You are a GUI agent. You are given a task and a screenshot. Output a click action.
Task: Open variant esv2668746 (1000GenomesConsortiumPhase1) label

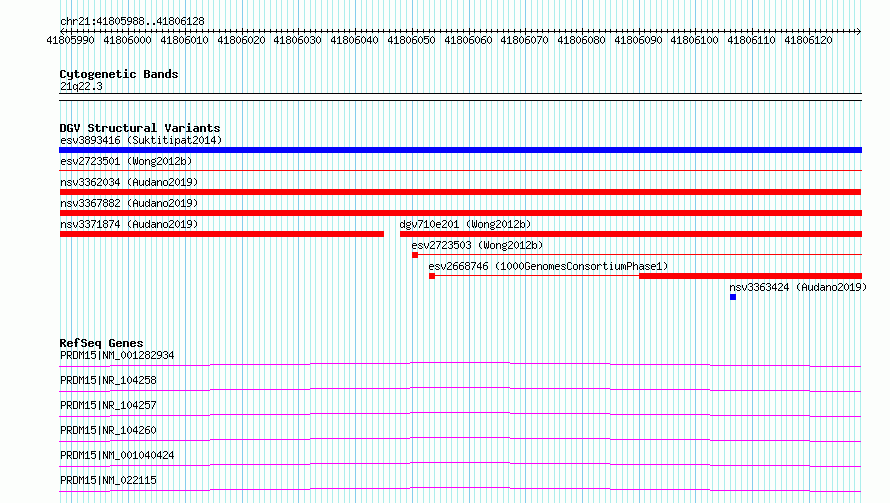tap(548, 266)
